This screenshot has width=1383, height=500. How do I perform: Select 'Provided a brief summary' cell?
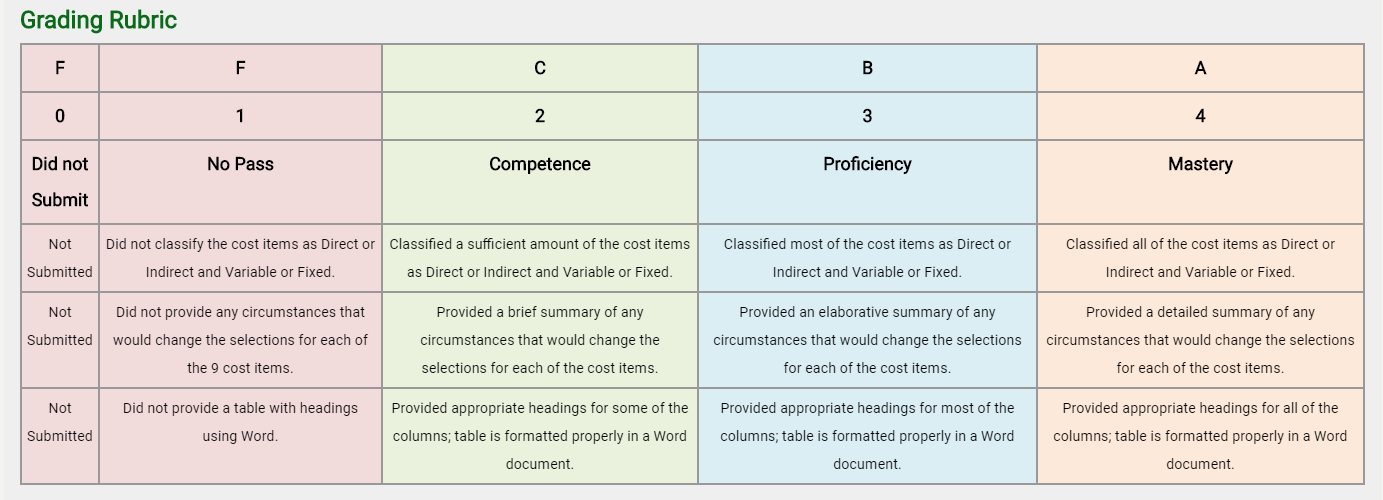pyautogui.click(x=540, y=340)
